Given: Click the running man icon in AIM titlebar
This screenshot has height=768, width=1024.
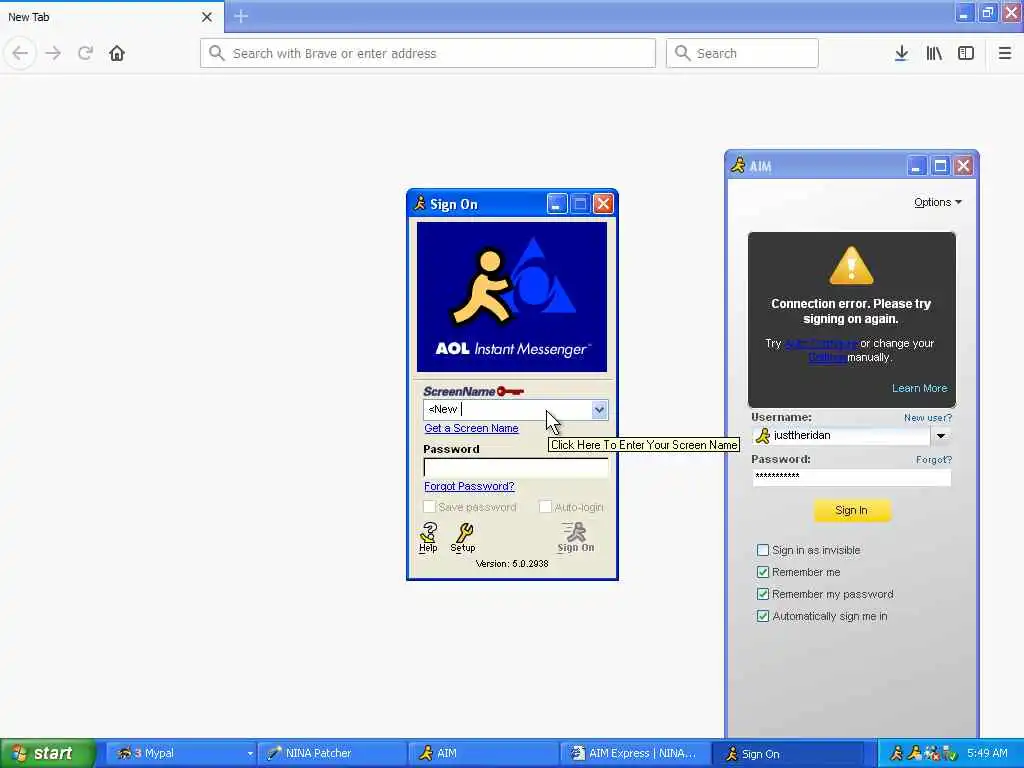Looking at the screenshot, I should click(x=739, y=165).
